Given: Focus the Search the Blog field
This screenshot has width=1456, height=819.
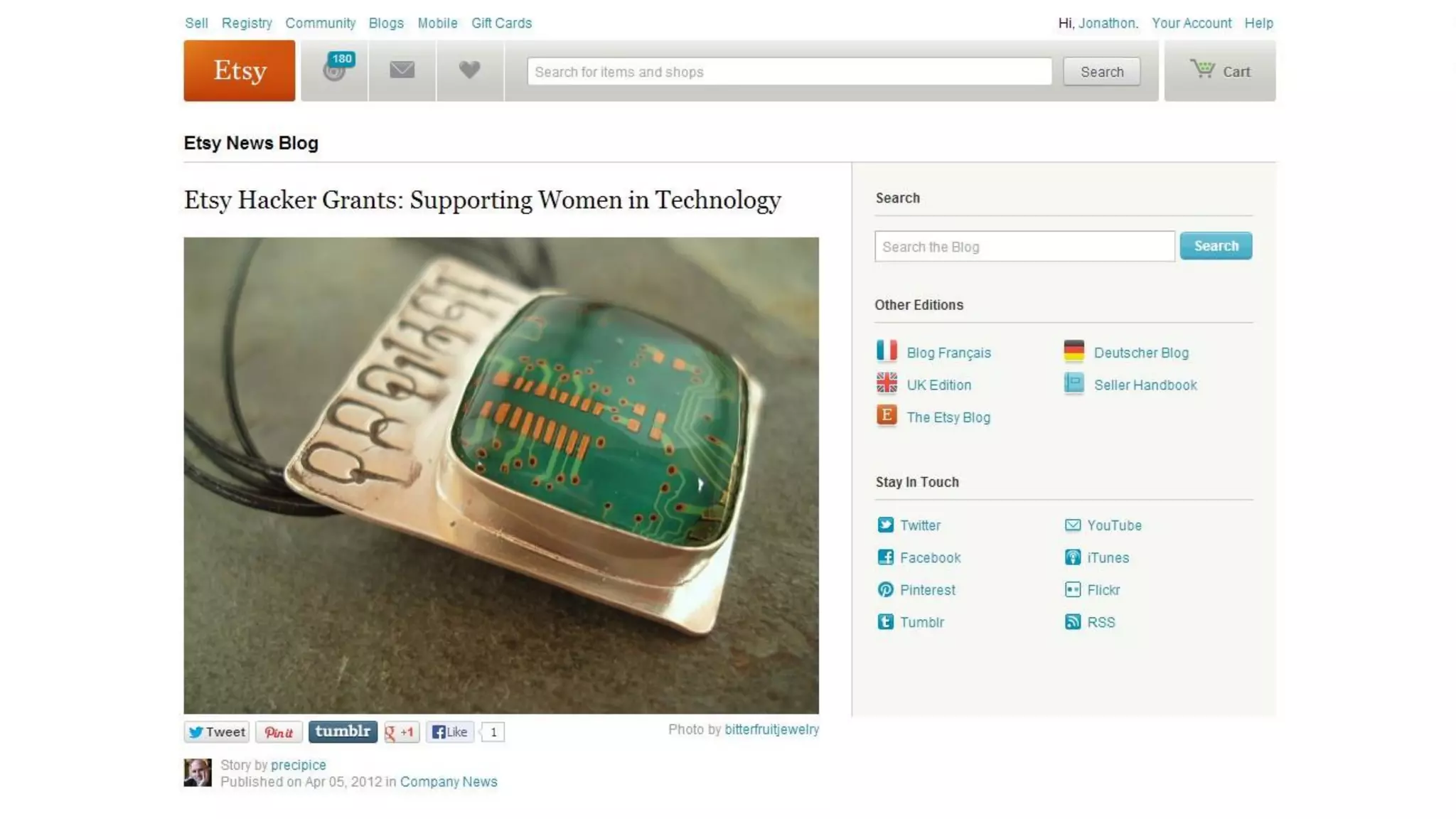Looking at the screenshot, I should coord(1024,246).
